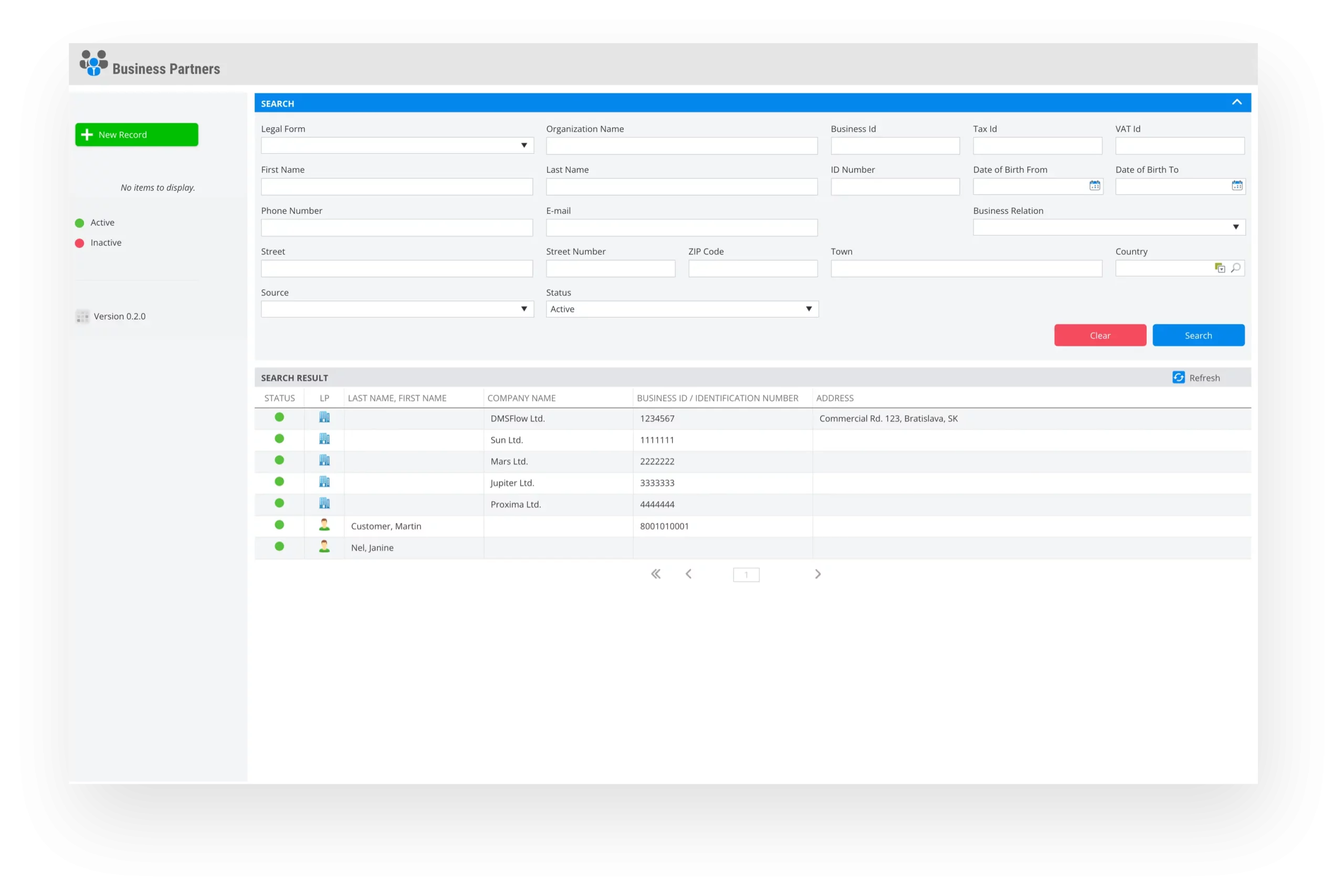1344x896 pixels.
Task: Click the E-mail input field
Action: 682,228
